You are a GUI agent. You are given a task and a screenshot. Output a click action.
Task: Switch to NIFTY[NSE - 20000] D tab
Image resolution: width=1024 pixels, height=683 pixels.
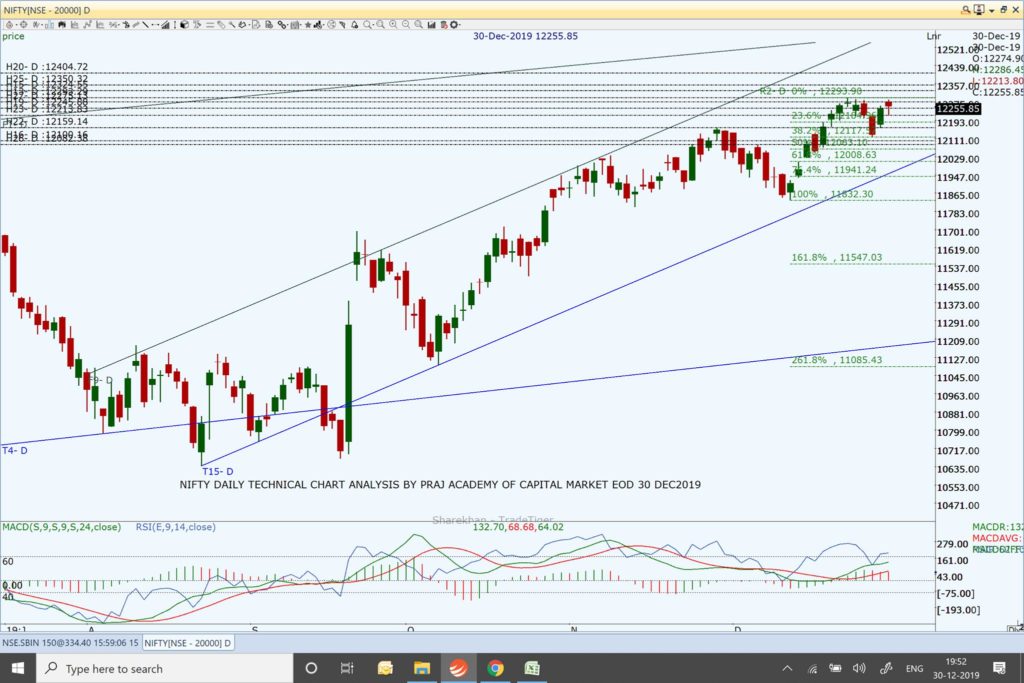click(x=187, y=643)
